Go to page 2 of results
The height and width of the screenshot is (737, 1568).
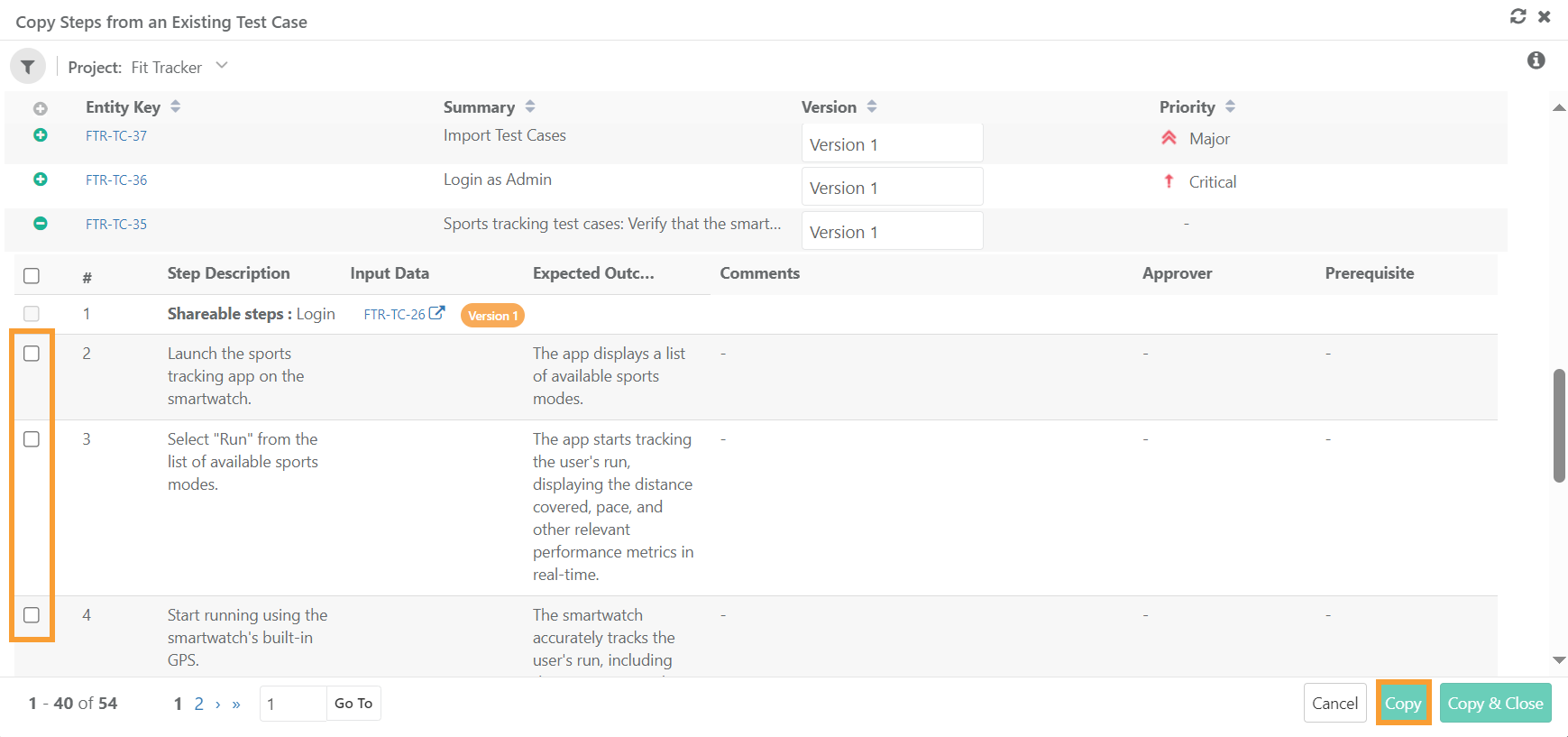click(x=199, y=704)
